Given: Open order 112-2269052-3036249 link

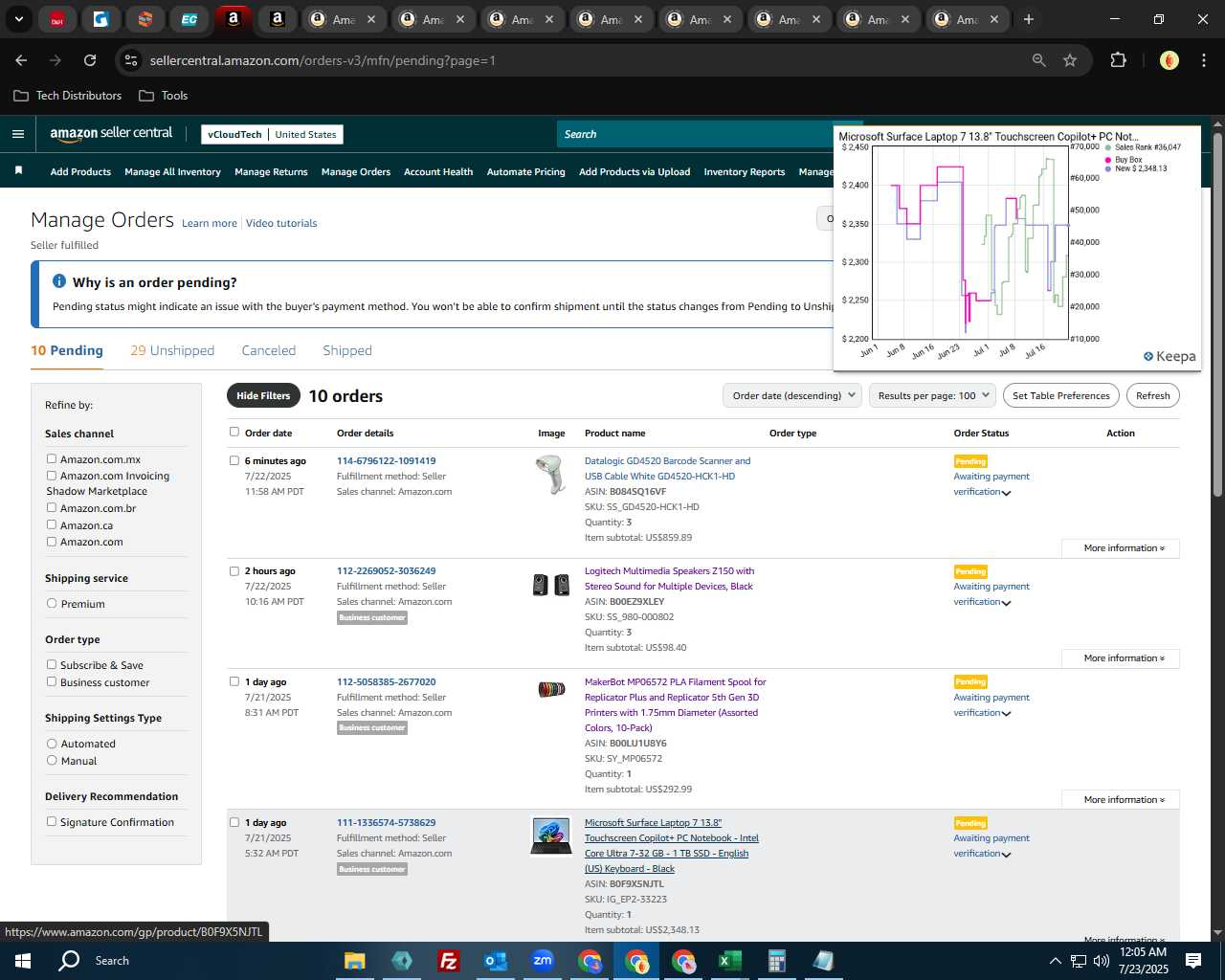Looking at the screenshot, I should click(x=386, y=570).
